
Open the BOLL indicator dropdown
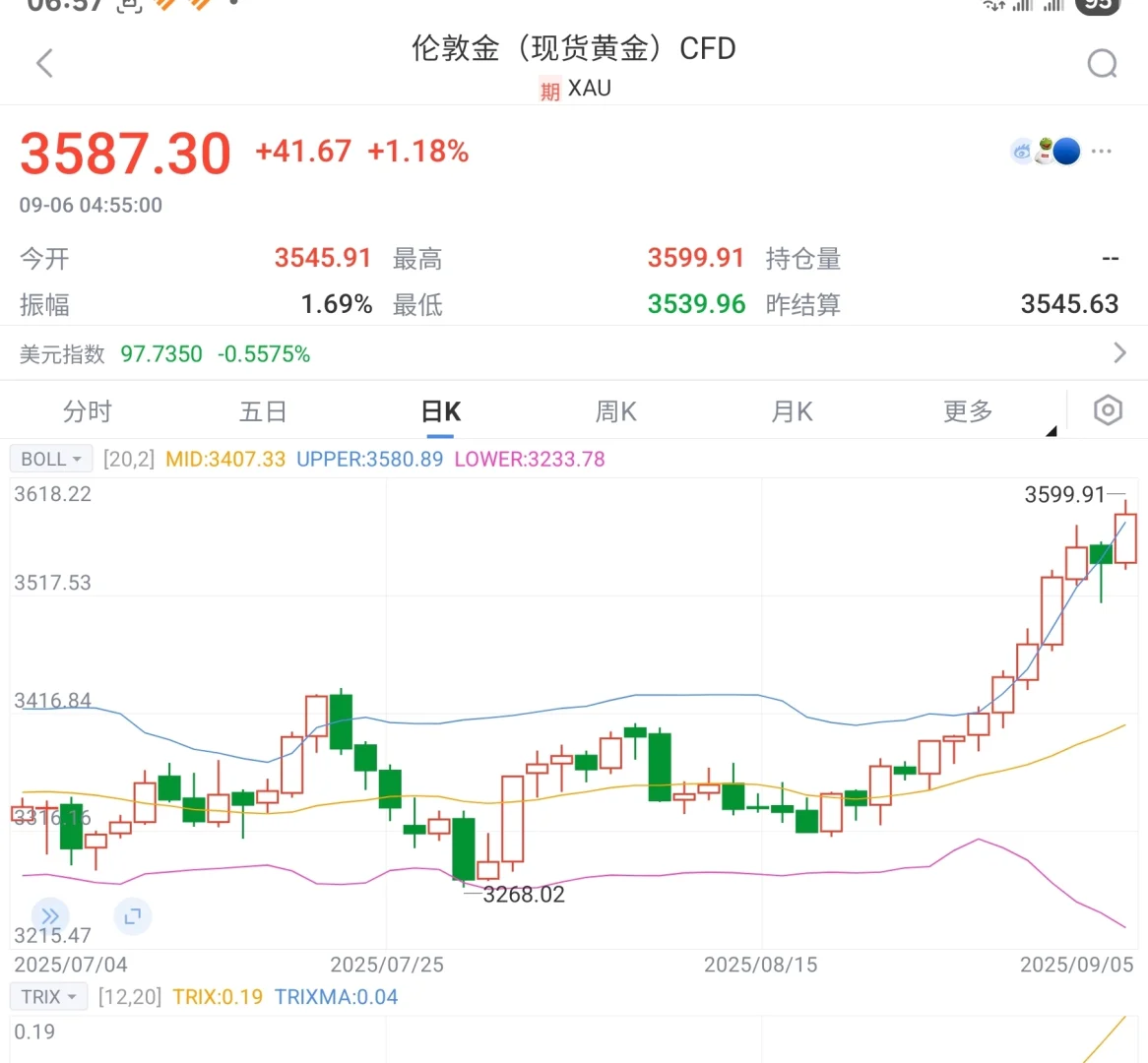[50, 458]
